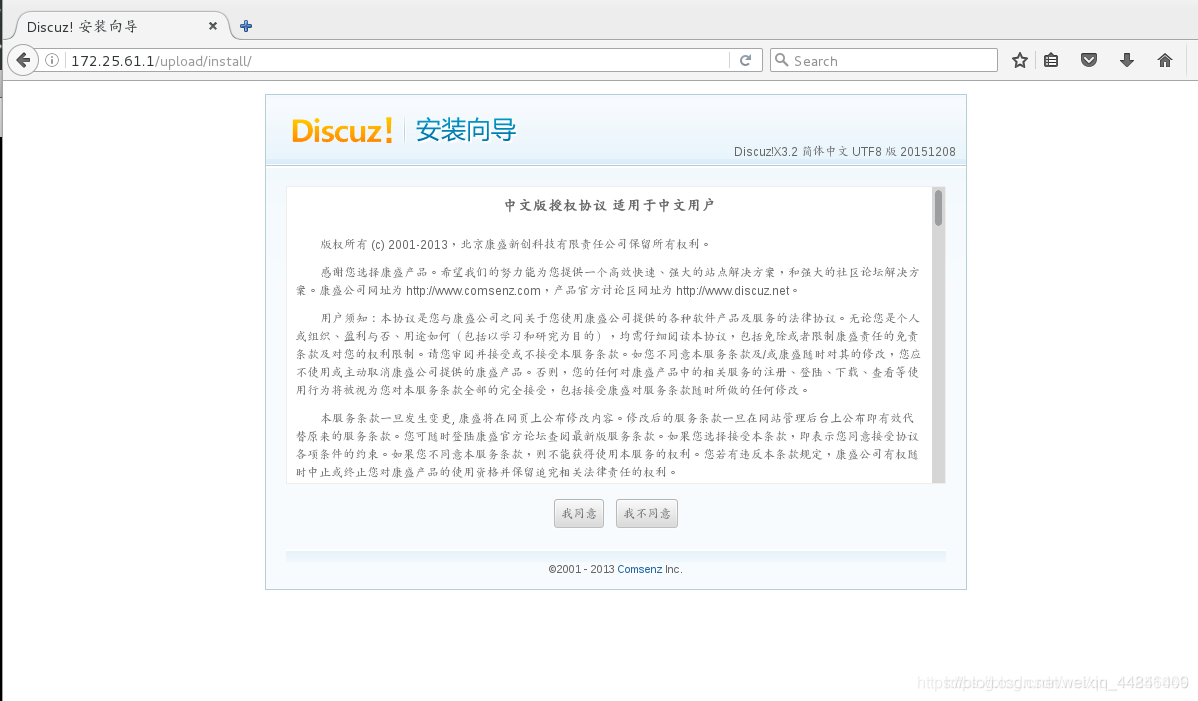Bookmark this page with the star icon

tap(1019, 60)
